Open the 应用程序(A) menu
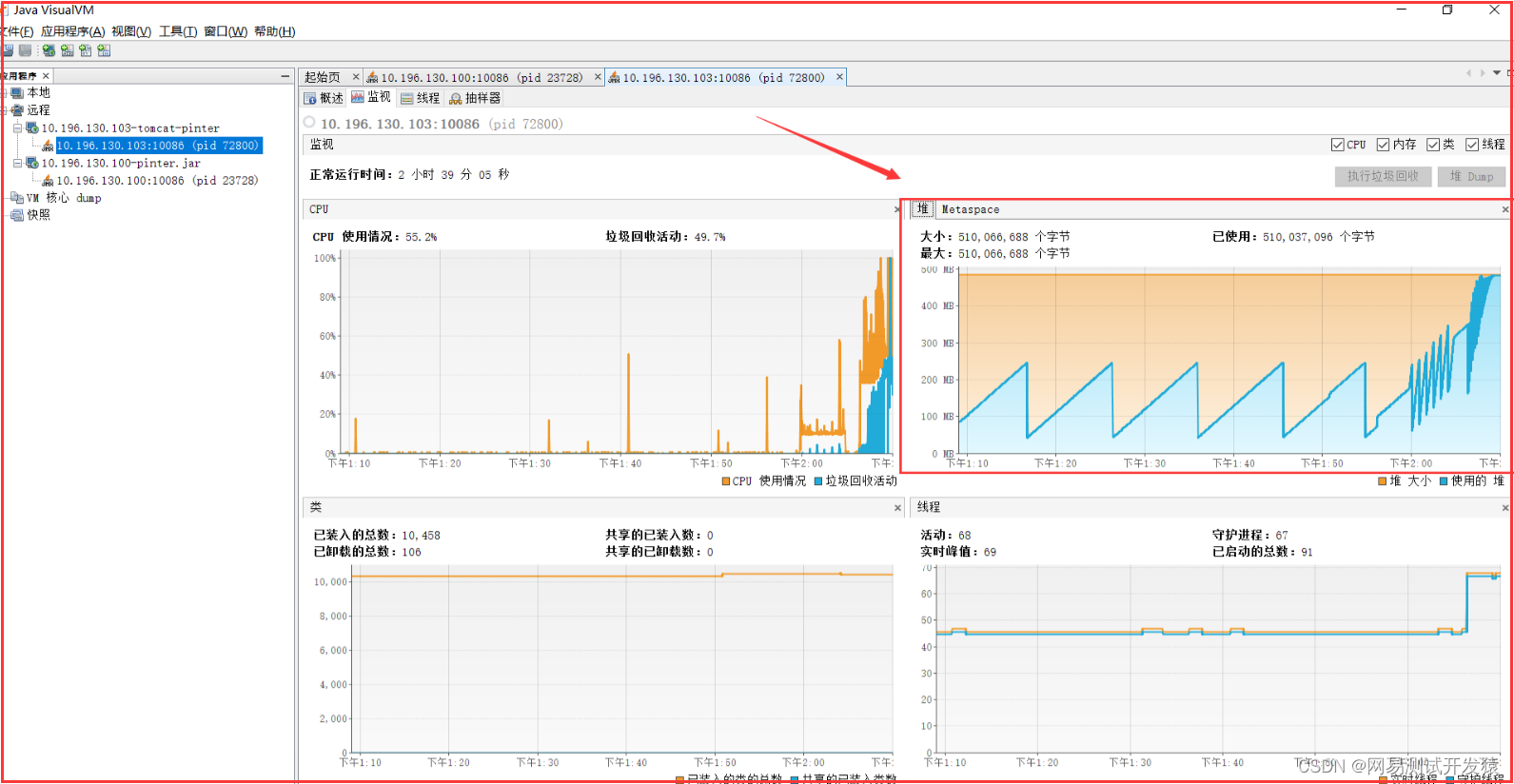 pos(72,31)
